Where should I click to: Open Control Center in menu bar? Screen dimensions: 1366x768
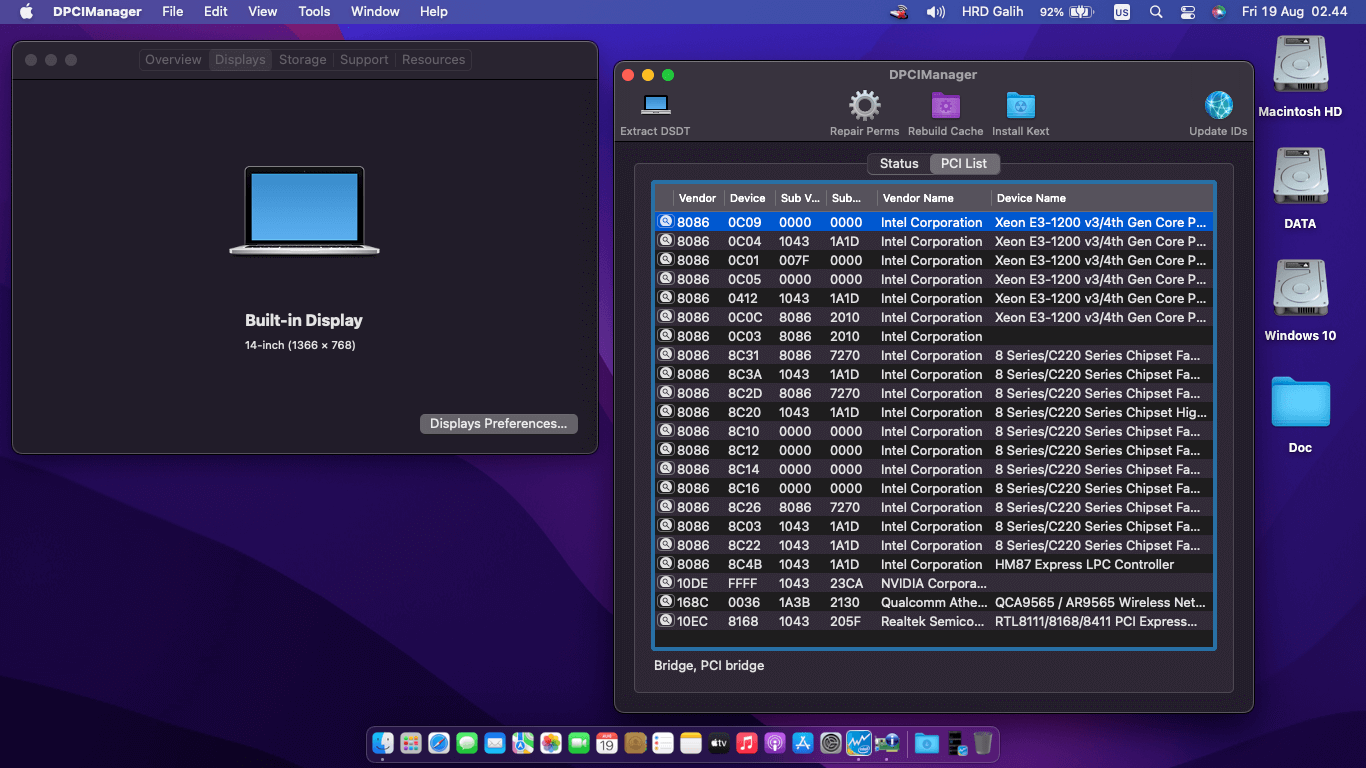pyautogui.click(x=1187, y=12)
